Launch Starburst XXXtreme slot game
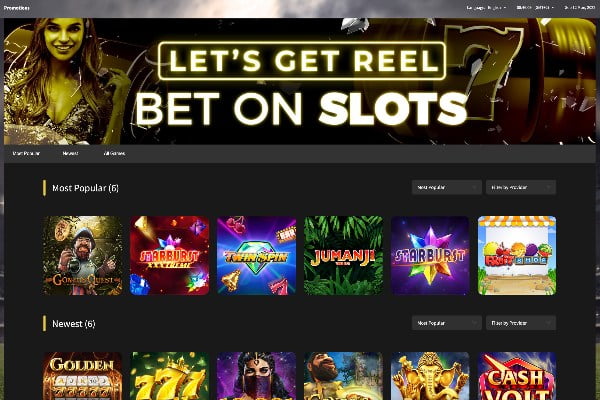The height and width of the screenshot is (400, 600). [x=170, y=255]
